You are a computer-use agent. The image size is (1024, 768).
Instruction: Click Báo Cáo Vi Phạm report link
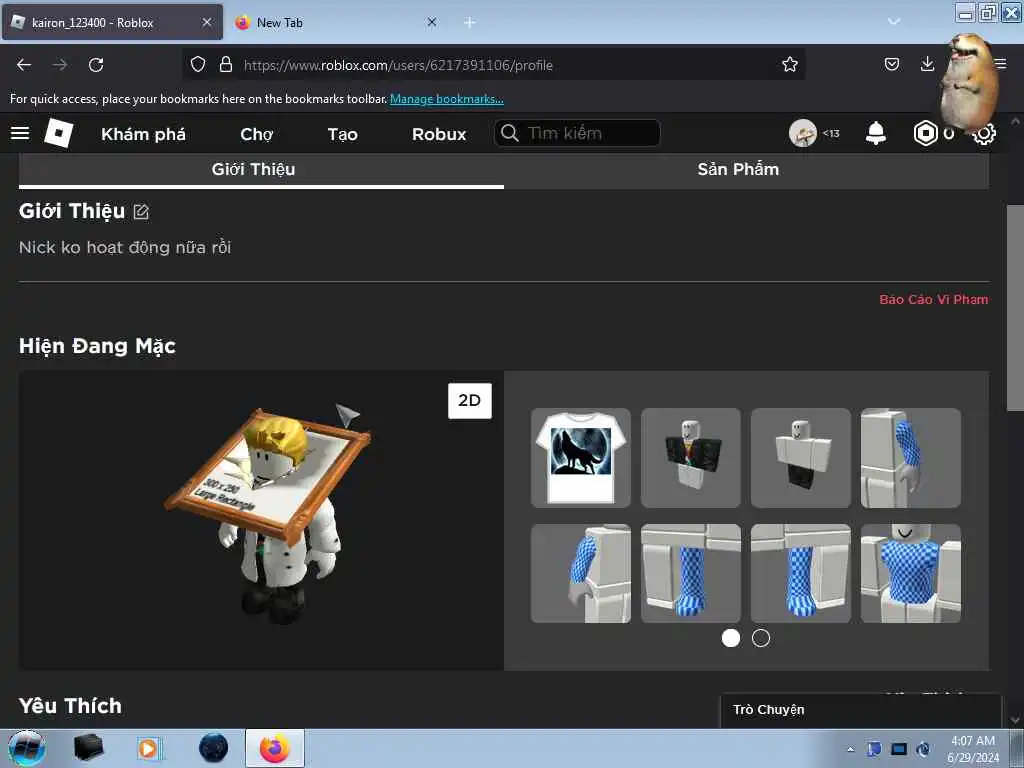pyautogui.click(x=934, y=299)
